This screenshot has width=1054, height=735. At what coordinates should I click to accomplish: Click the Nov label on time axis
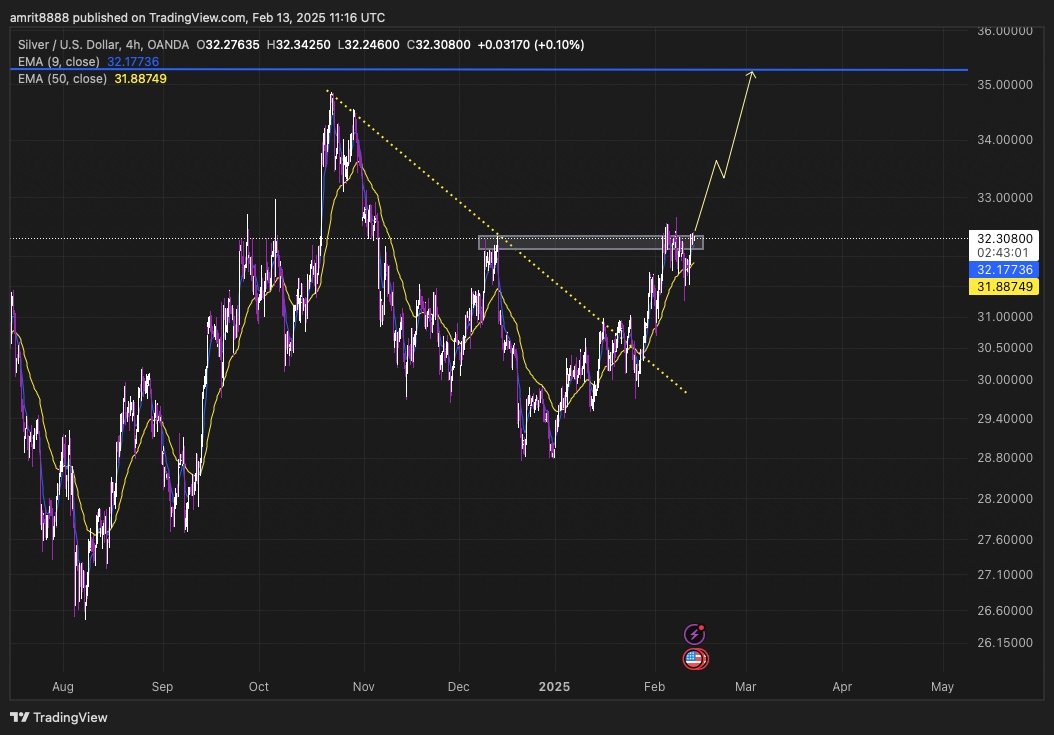(x=364, y=687)
